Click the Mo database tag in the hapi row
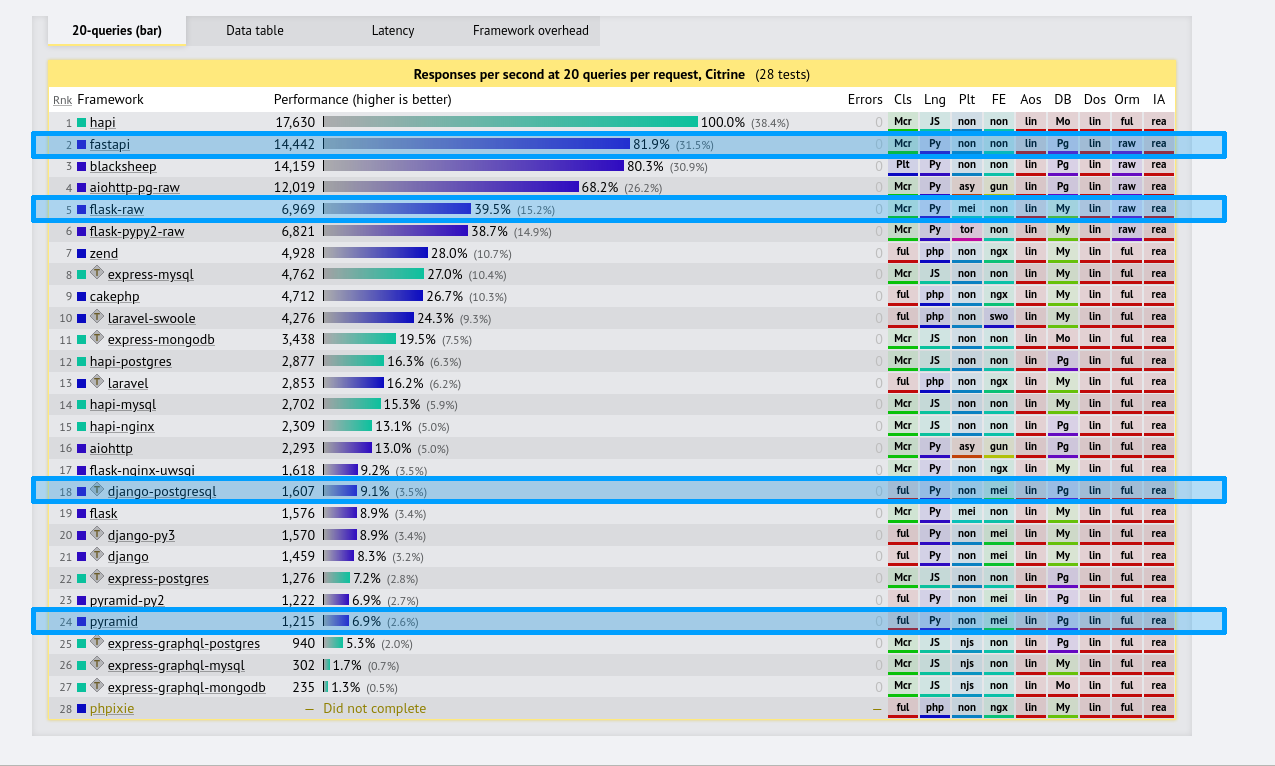The height and width of the screenshot is (766, 1275). click(1062, 123)
